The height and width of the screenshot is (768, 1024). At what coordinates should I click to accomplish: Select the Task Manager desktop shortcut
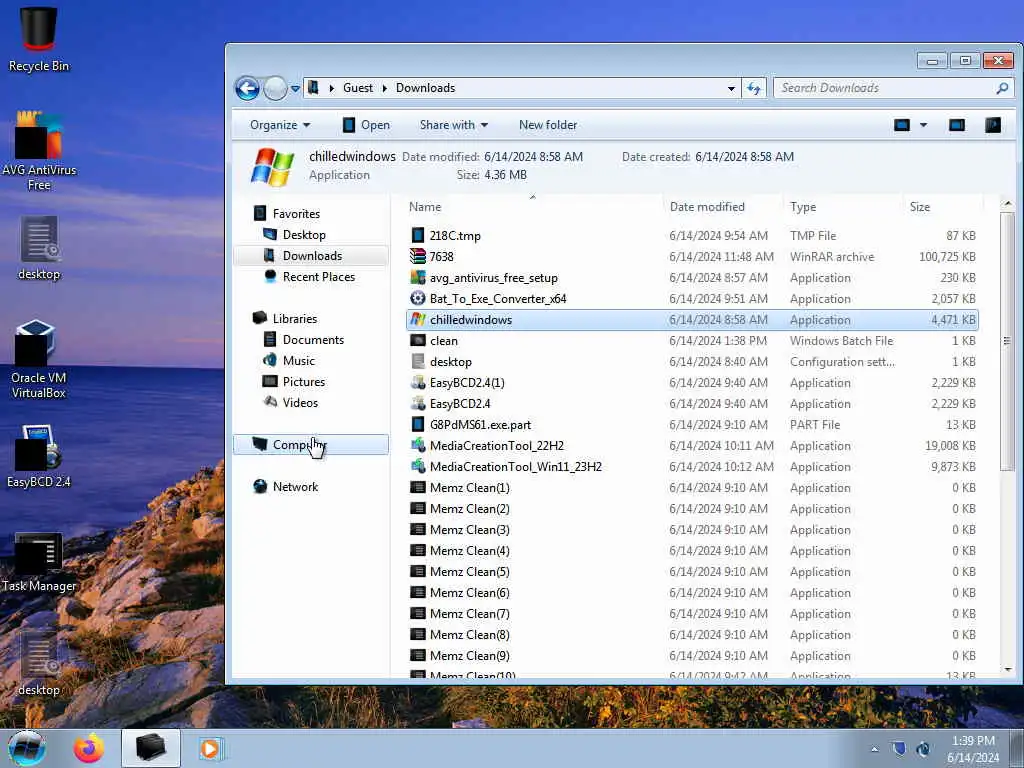point(38,562)
